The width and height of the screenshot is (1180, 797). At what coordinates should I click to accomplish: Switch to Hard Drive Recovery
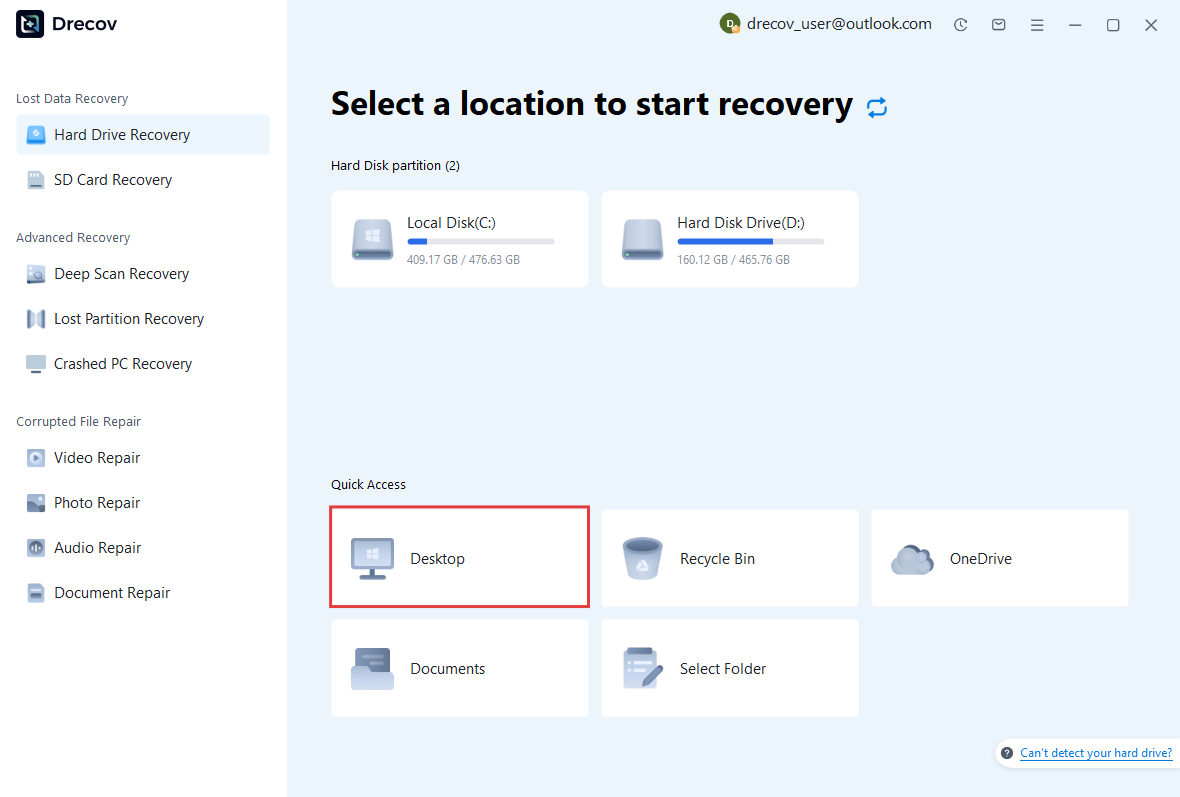pos(124,134)
